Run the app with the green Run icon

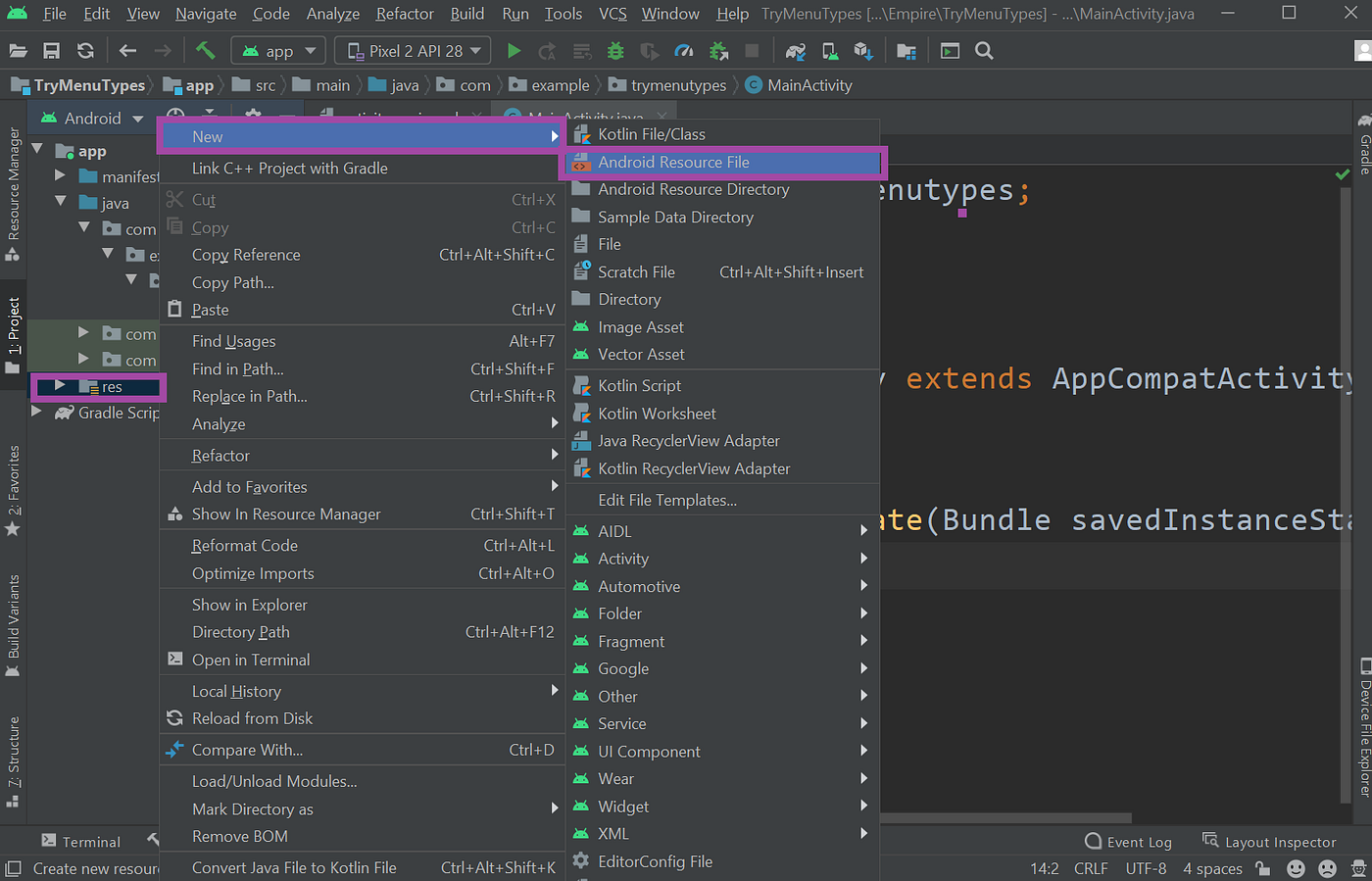click(x=514, y=50)
